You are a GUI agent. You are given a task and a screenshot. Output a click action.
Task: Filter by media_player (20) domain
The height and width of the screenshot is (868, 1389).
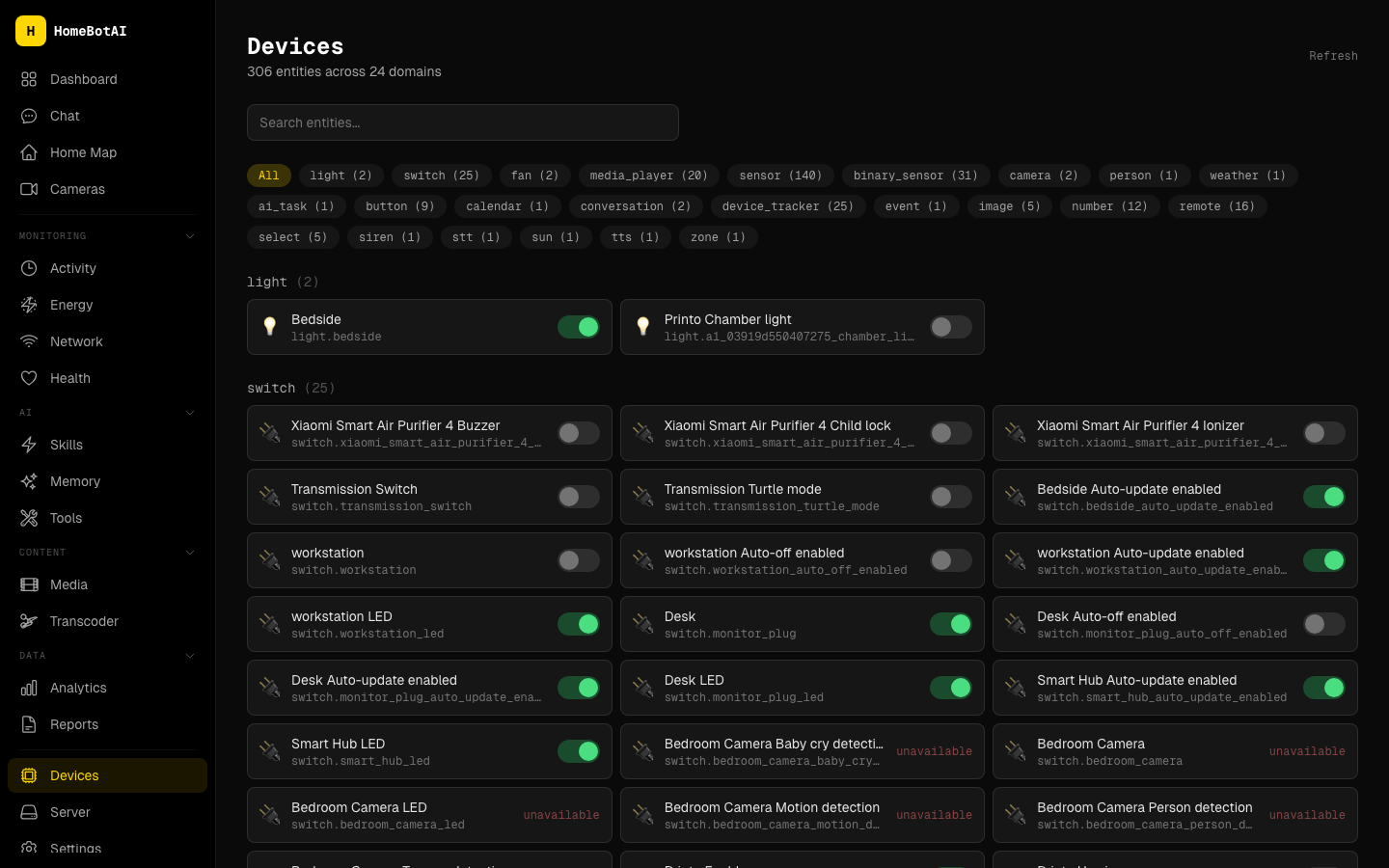(x=648, y=176)
